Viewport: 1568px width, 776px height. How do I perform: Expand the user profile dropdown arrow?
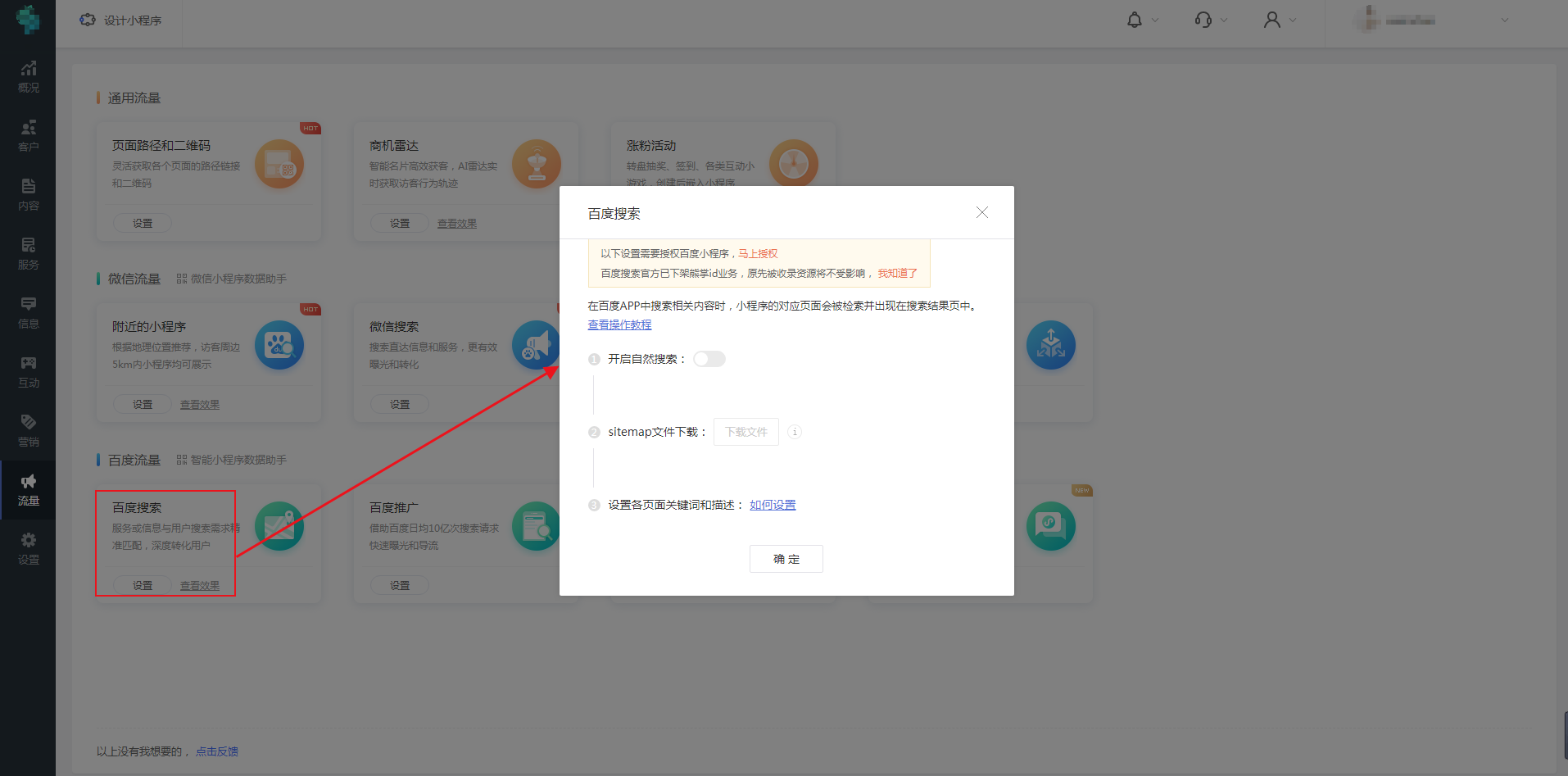tap(1293, 20)
